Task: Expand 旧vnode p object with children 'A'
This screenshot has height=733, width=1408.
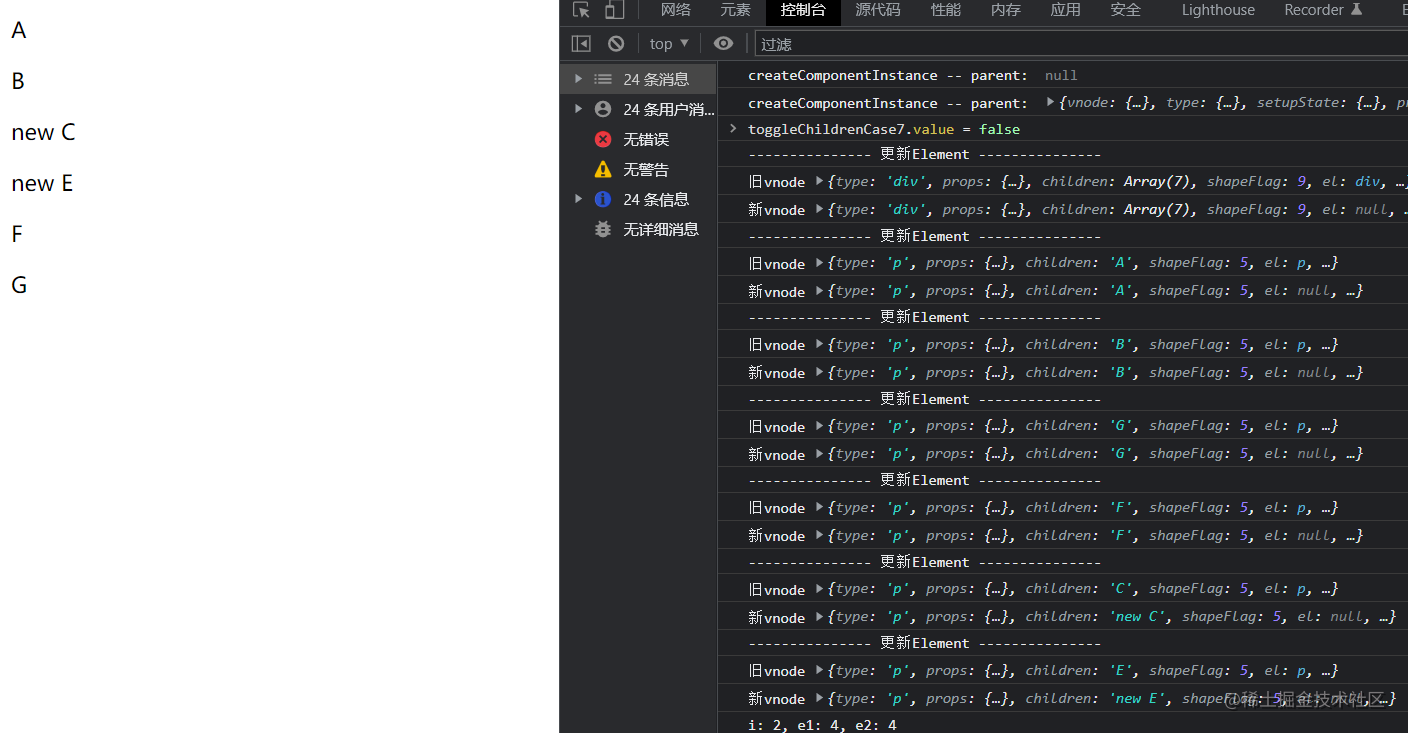Action: [x=820, y=263]
